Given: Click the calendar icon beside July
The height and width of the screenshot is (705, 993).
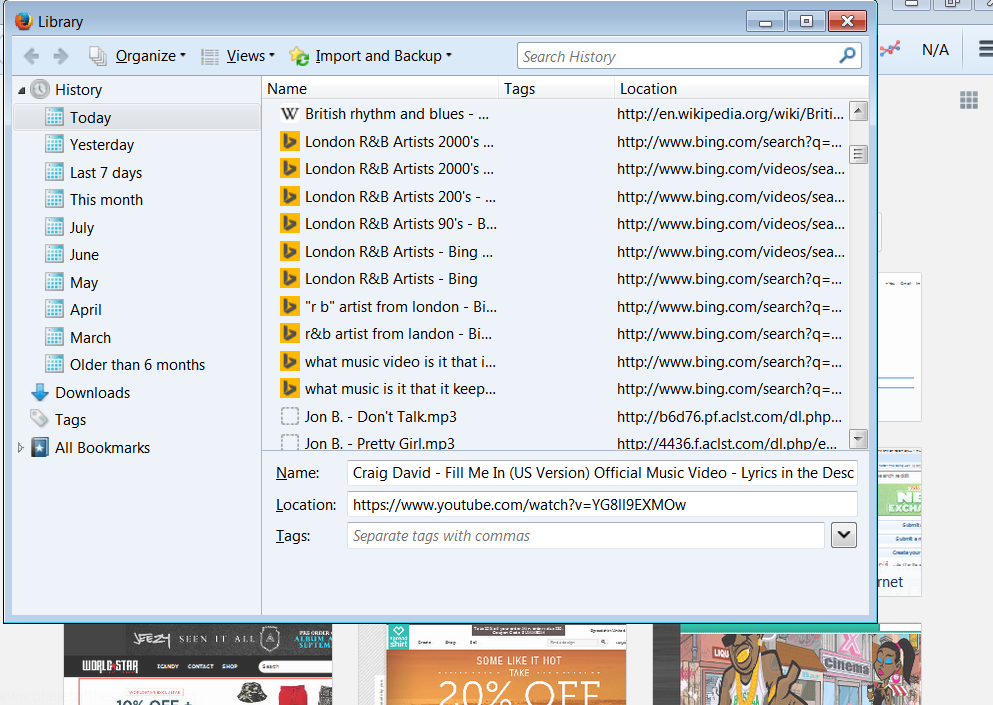Looking at the screenshot, I should [54, 227].
